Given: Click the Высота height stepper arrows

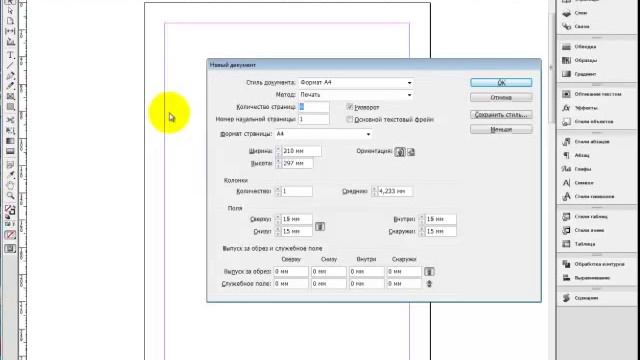Looking at the screenshot, I should tap(278, 163).
